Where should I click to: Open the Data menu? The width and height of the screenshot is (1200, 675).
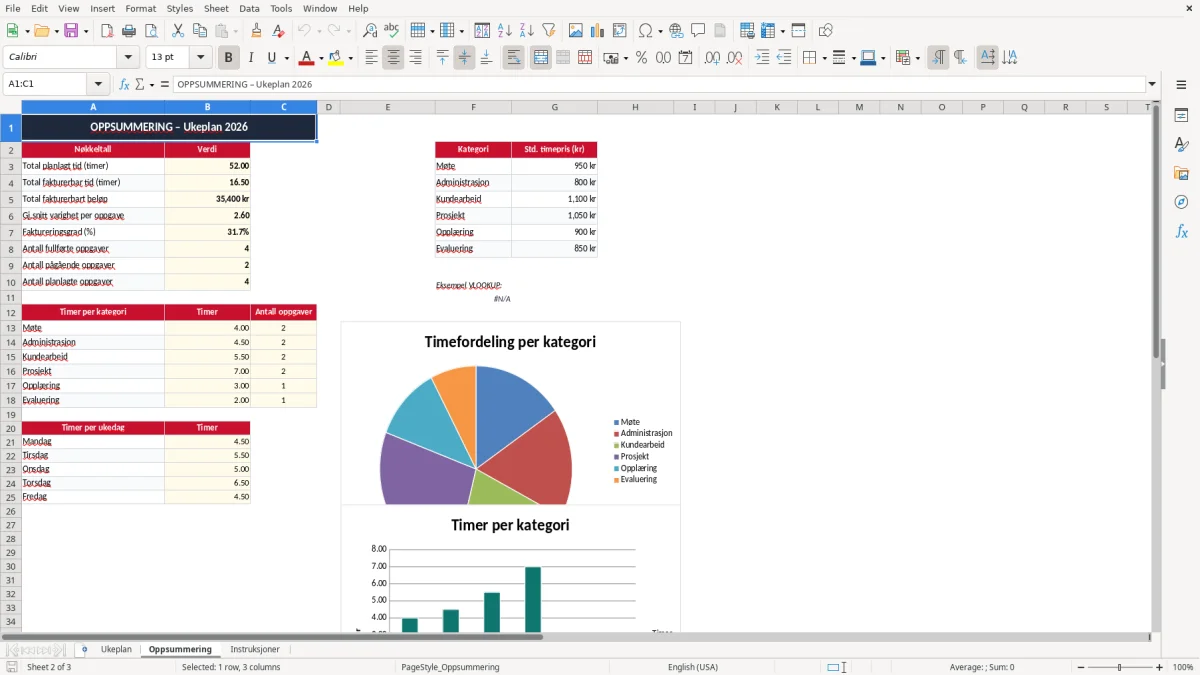(249, 8)
